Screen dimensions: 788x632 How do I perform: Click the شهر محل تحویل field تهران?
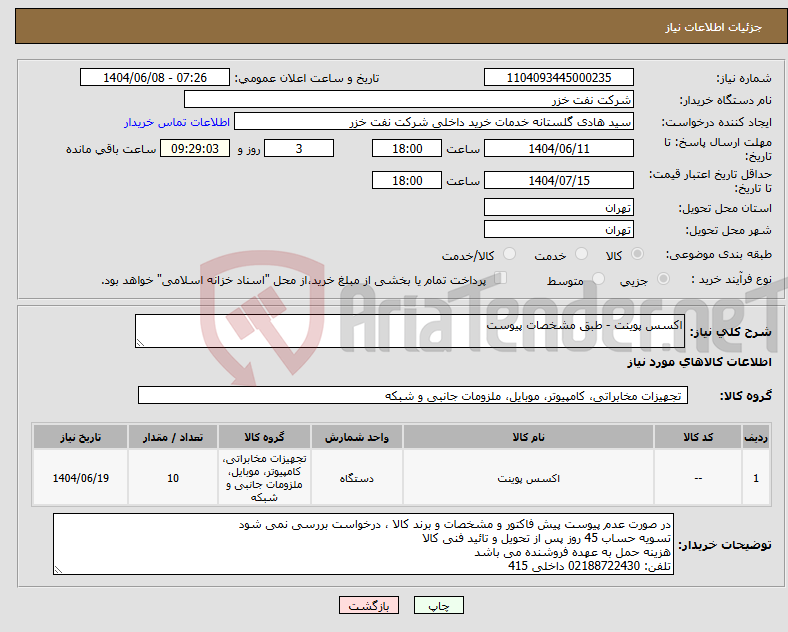tap(559, 229)
